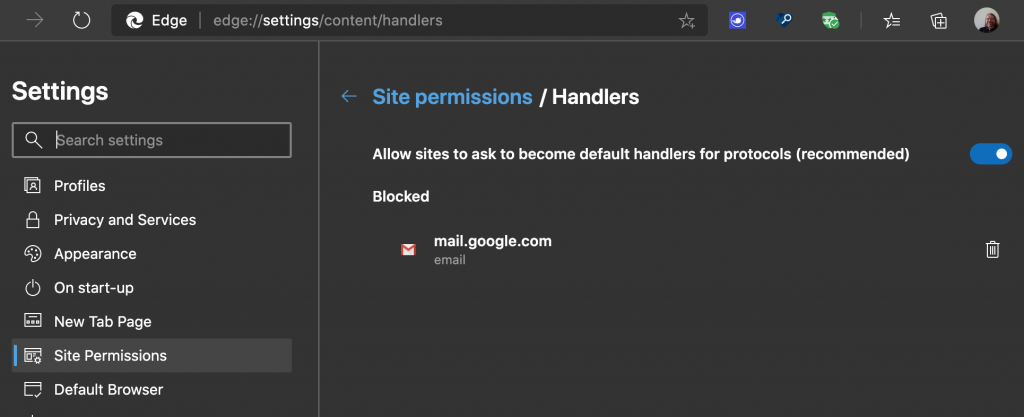Bookmark this page with star icon
The image size is (1024, 417).
point(686,20)
